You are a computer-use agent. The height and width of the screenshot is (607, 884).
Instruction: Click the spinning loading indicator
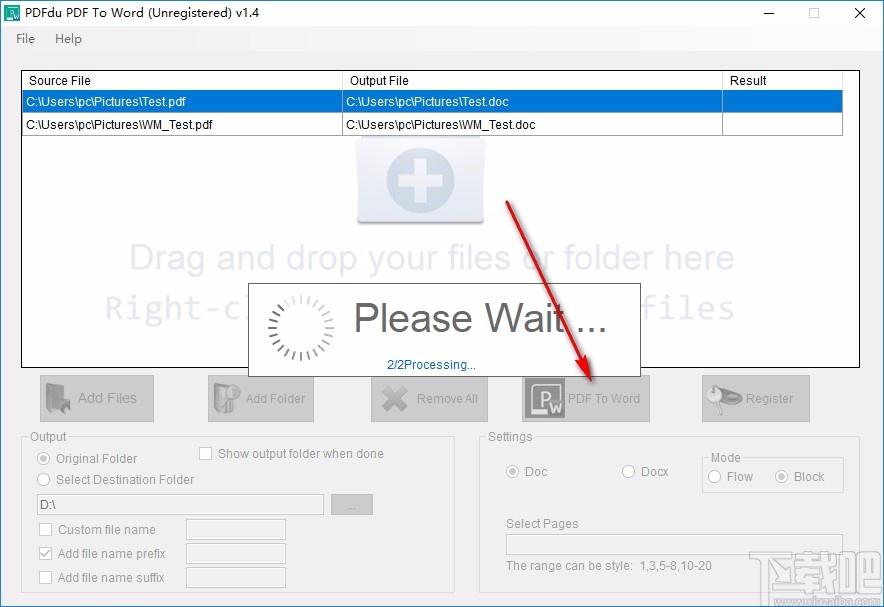300,328
